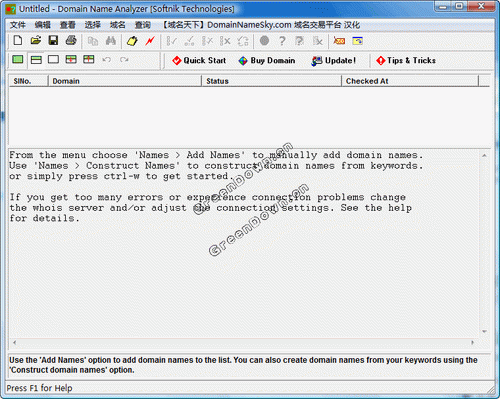Open the 域名 menu
Viewport: 500px width, 399px height.
point(117,25)
